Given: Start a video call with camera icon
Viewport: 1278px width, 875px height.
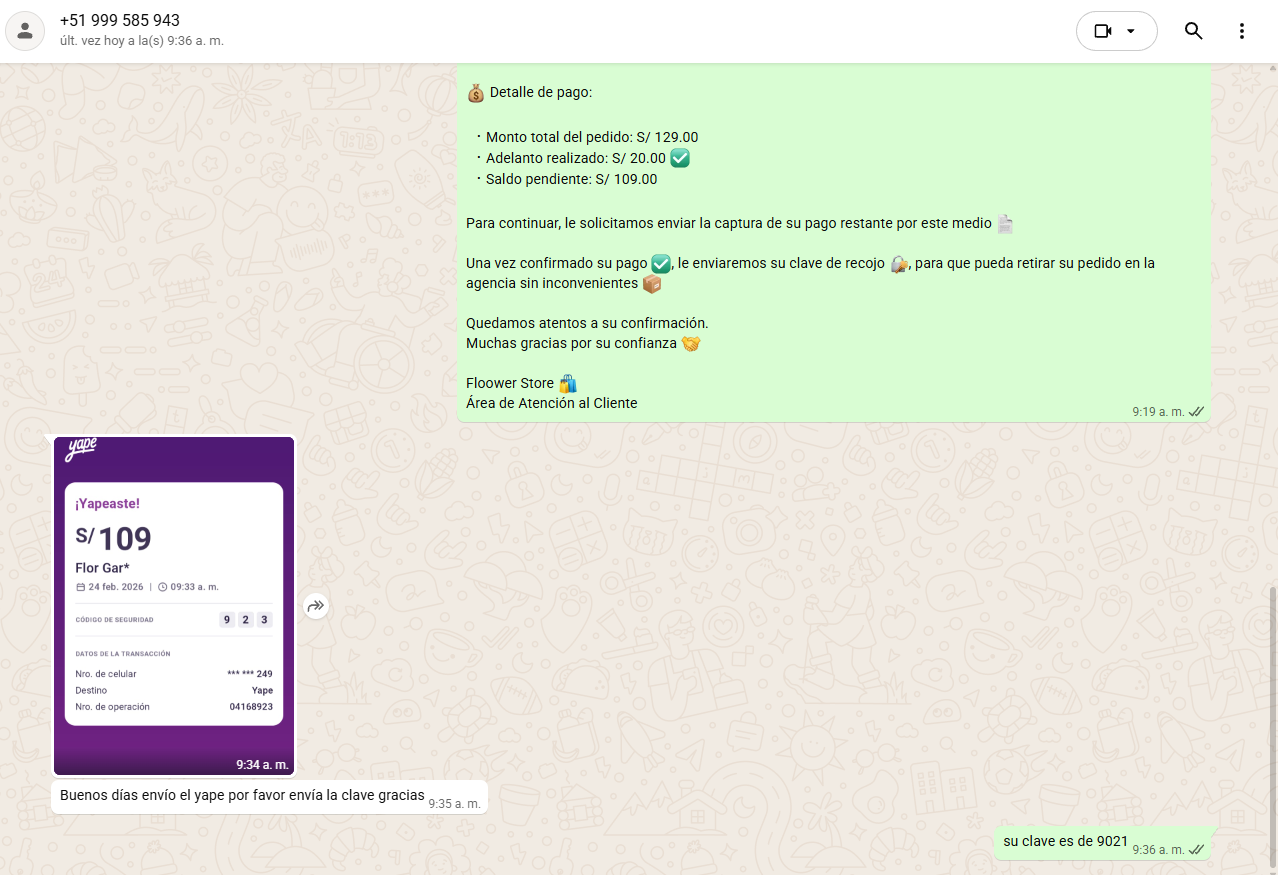Looking at the screenshot, I should pos(1103,31).
